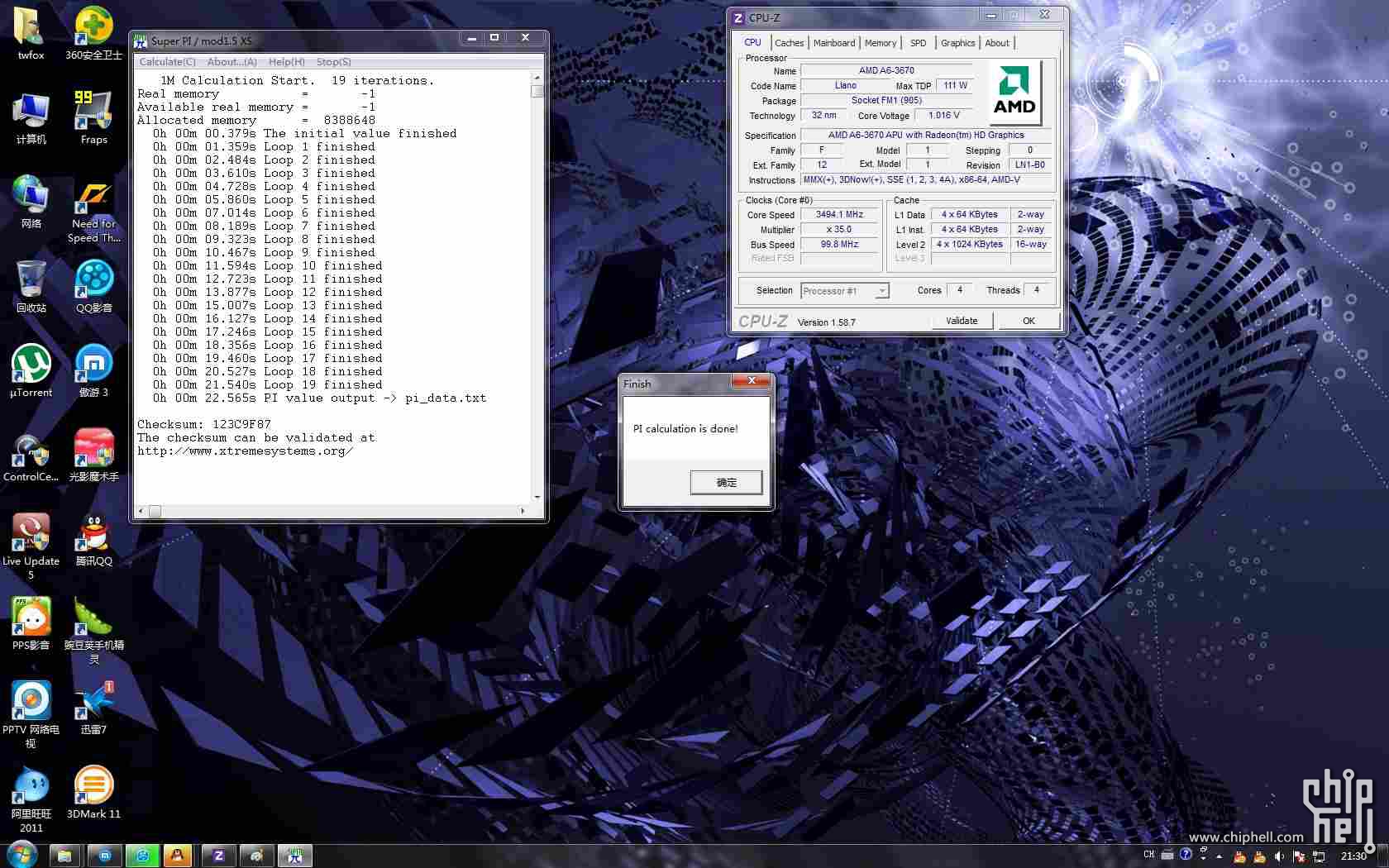Click the Windows Start orb
Viewport: 1389px width, 868px height.
(22, 855)
